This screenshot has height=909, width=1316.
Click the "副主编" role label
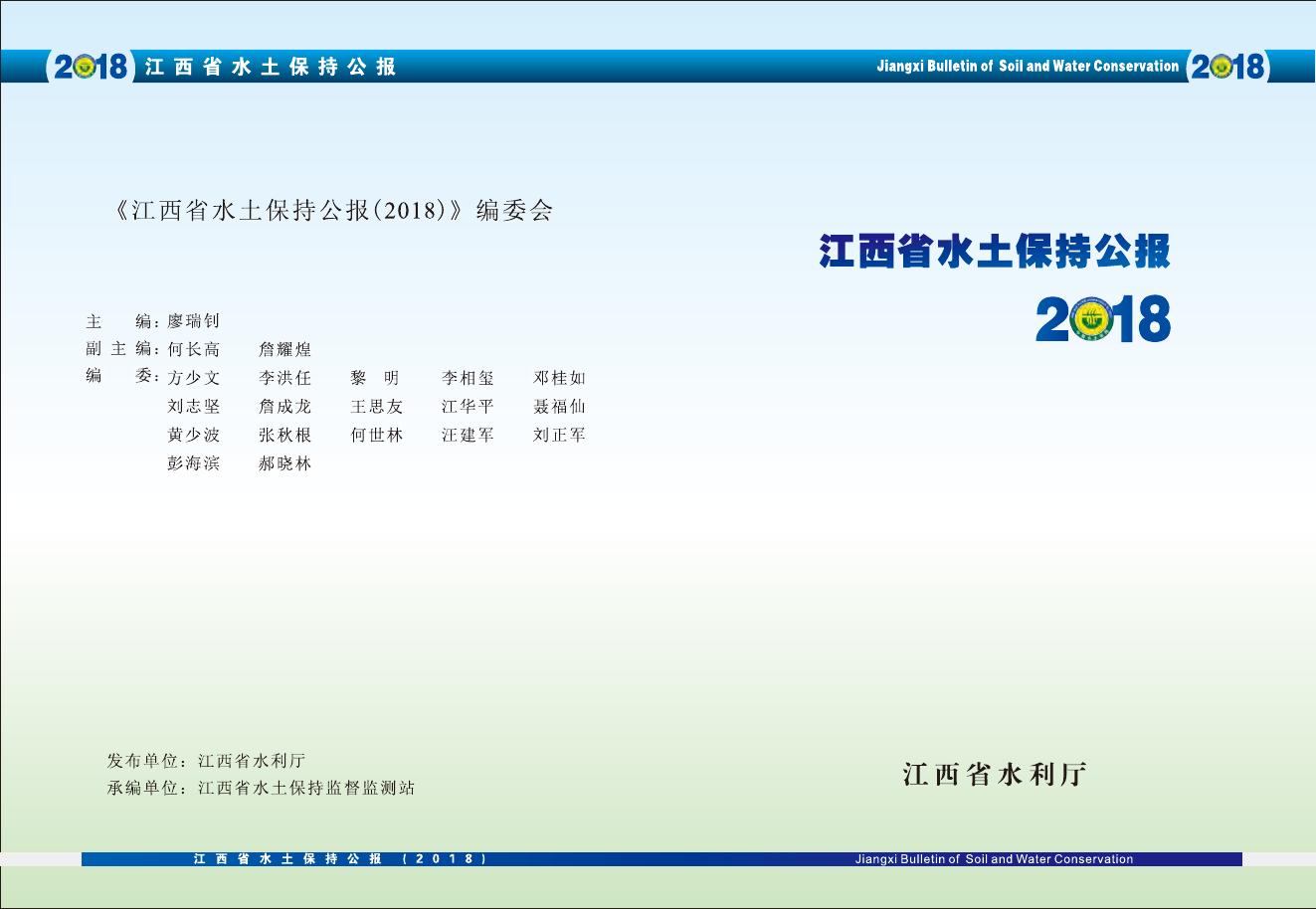(122, 349)
